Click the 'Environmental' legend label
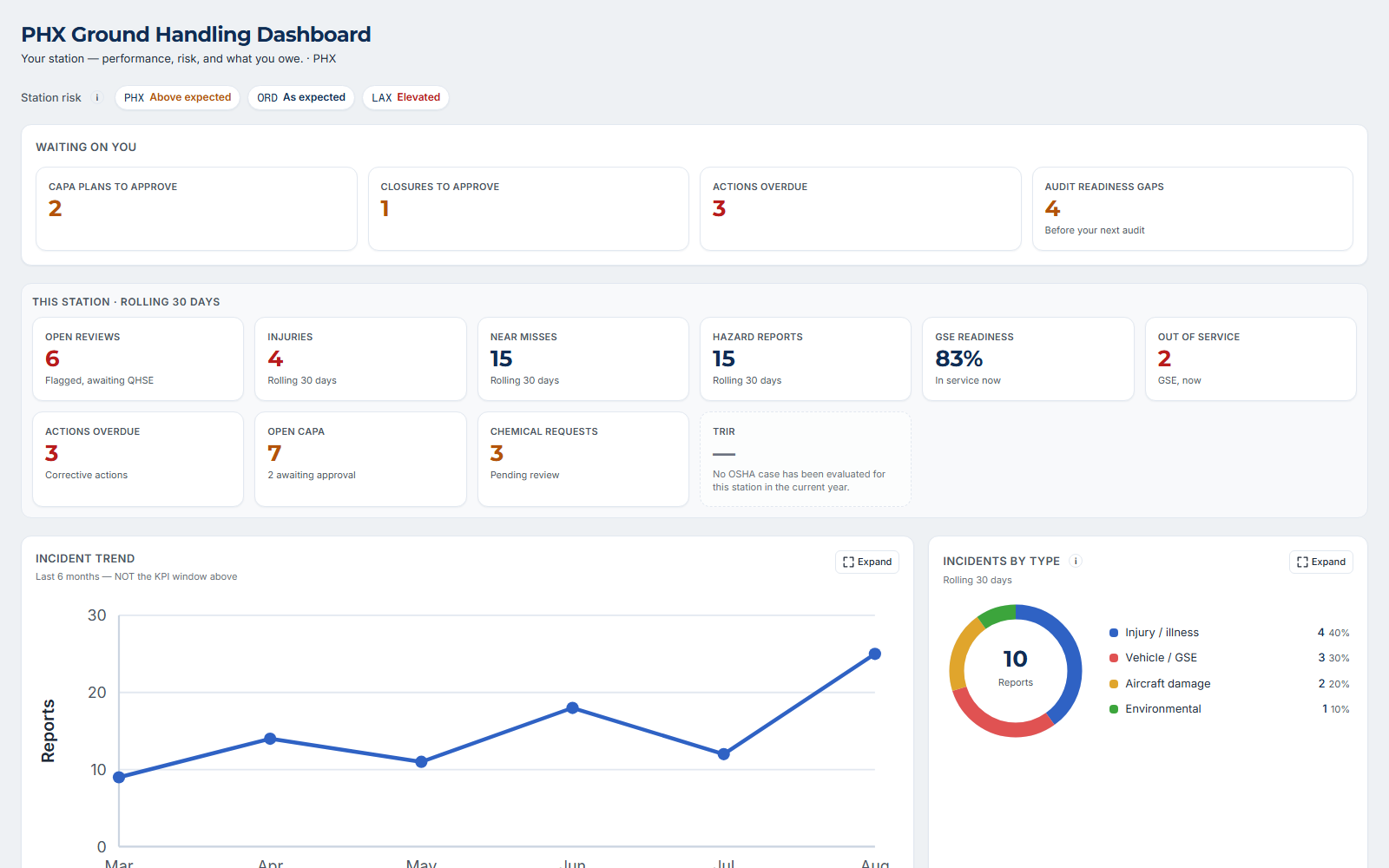Viewport: 1389px width, 868px height. click(1163, 709)
